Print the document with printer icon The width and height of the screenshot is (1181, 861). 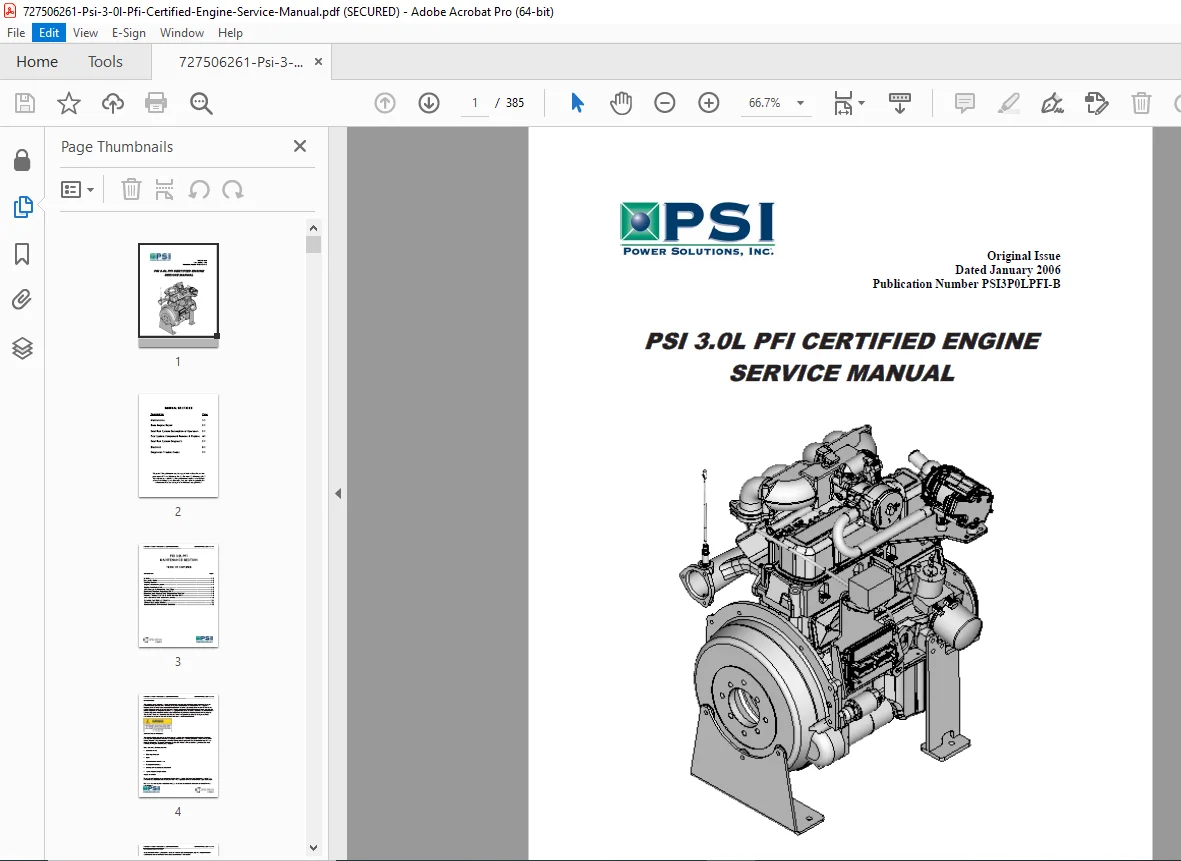click(156, 103)
